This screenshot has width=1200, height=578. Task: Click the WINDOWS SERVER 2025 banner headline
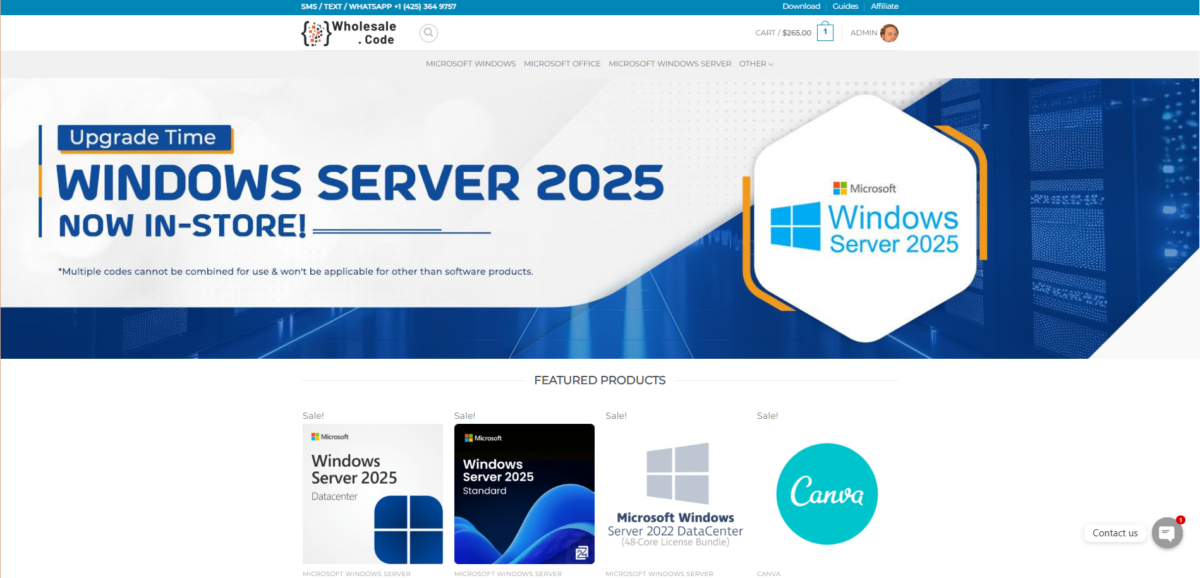tap(360, 182)
